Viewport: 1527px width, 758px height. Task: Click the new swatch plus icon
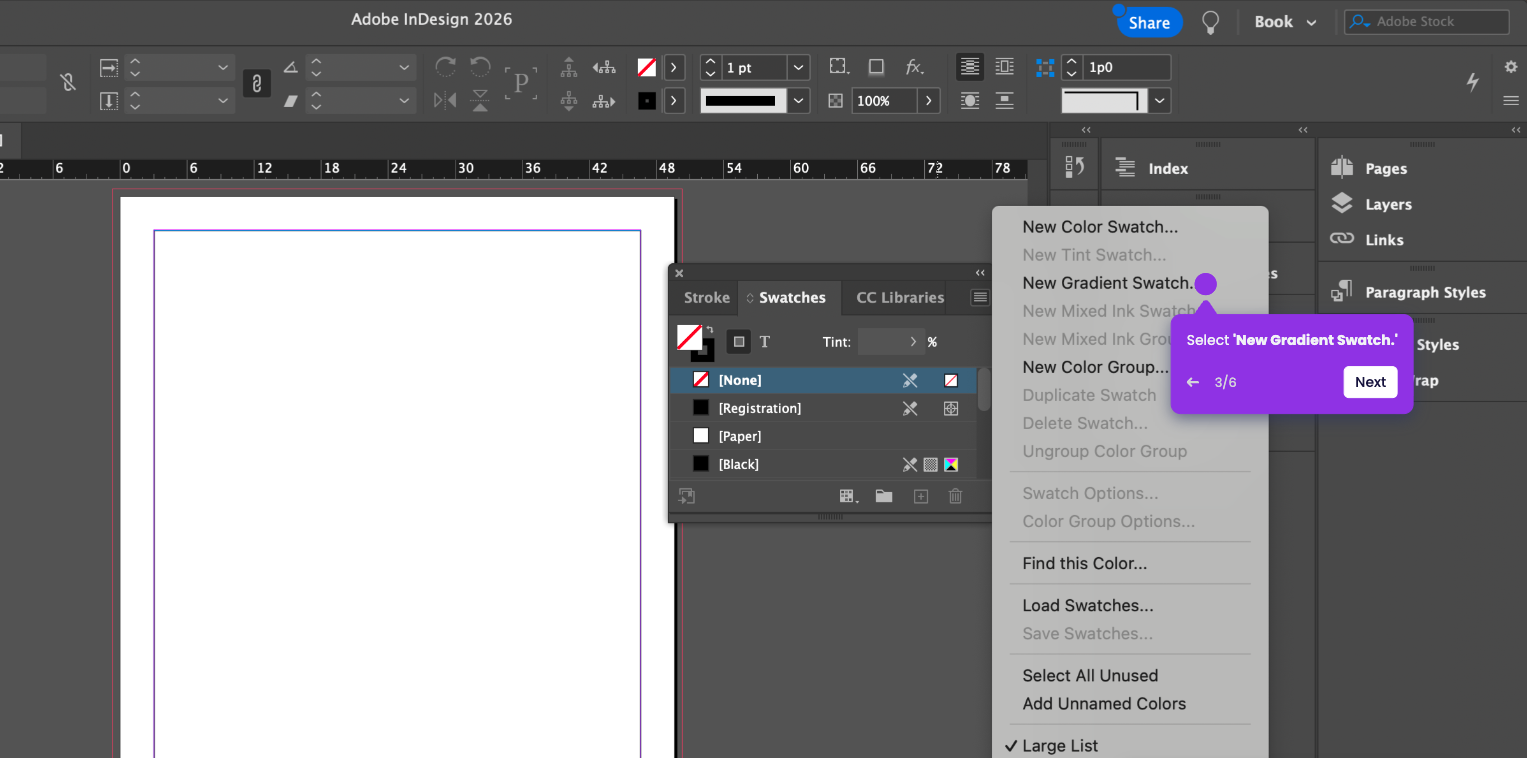[921, 496]
